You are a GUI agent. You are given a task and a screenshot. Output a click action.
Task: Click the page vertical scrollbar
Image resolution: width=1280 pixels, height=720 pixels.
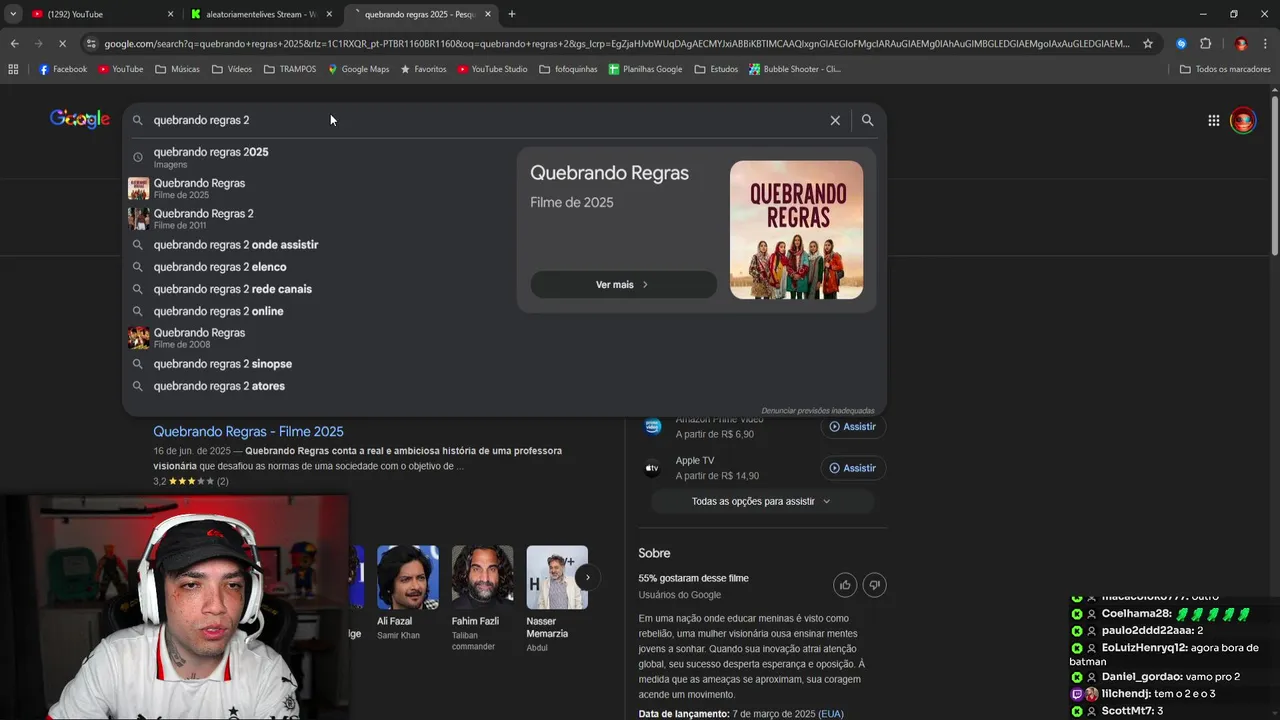tap(1274, 175)
